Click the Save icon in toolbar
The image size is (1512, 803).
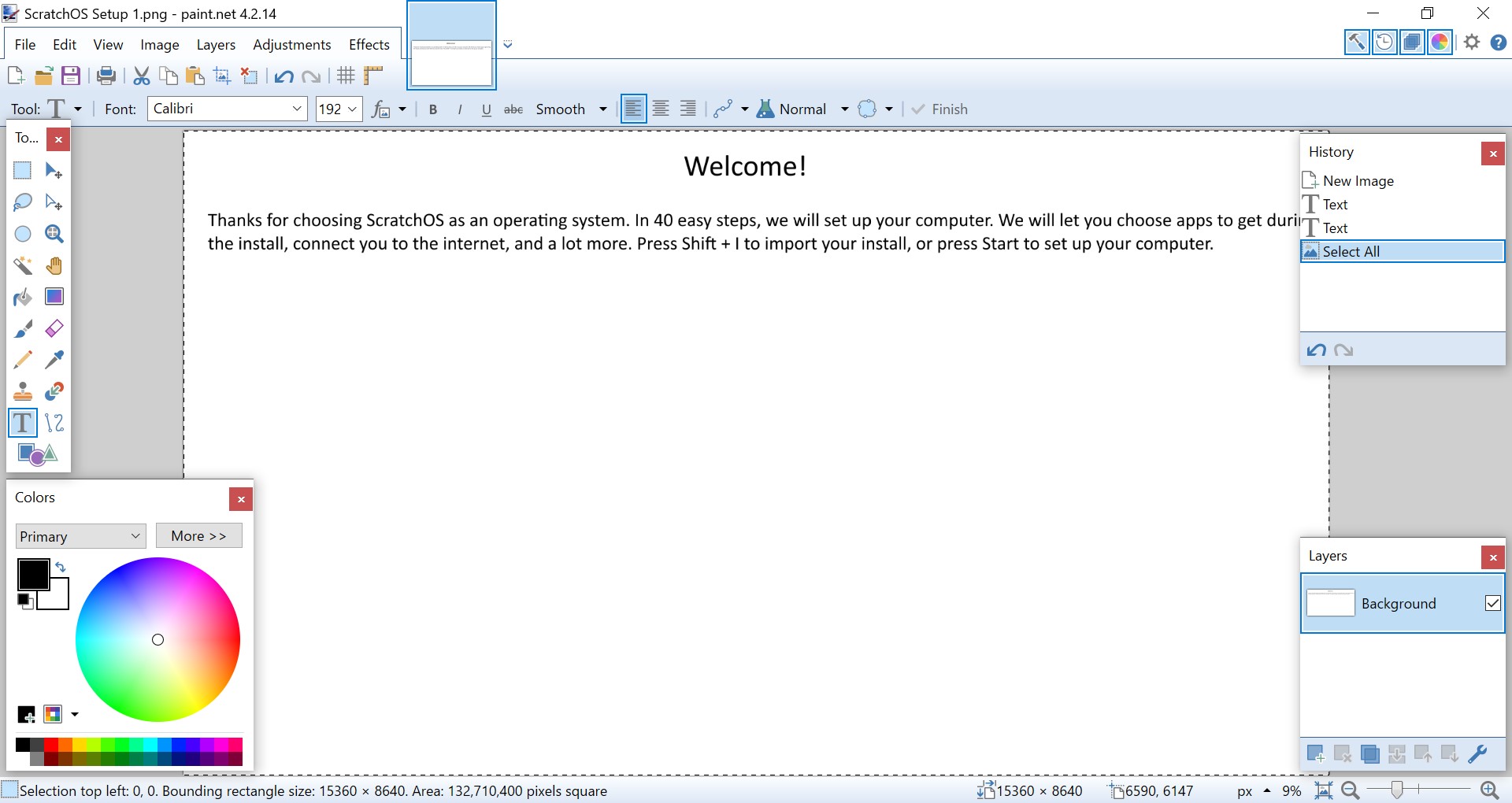(71, 76)
